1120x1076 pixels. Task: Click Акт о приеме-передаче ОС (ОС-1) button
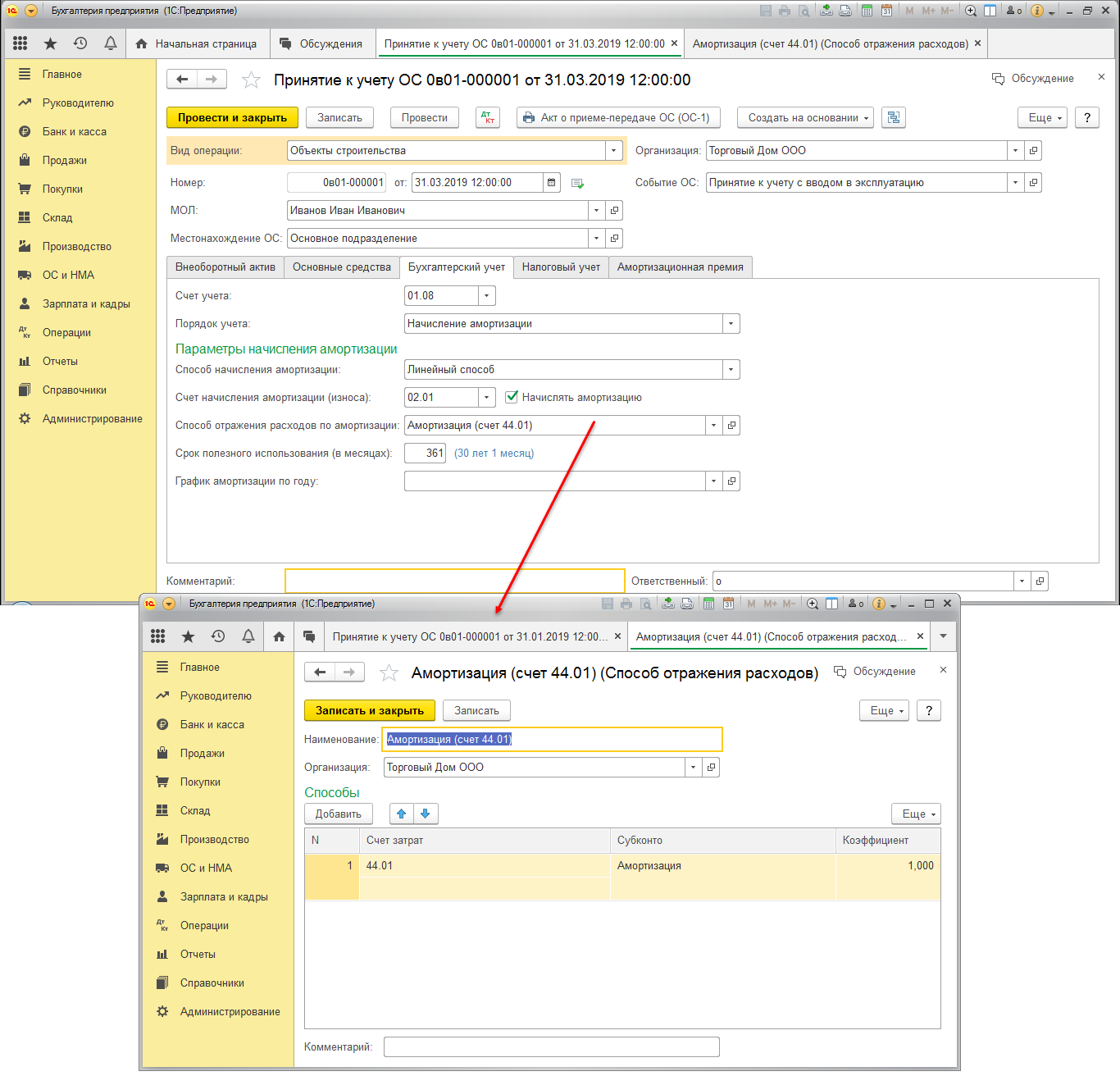click(618, 117)
